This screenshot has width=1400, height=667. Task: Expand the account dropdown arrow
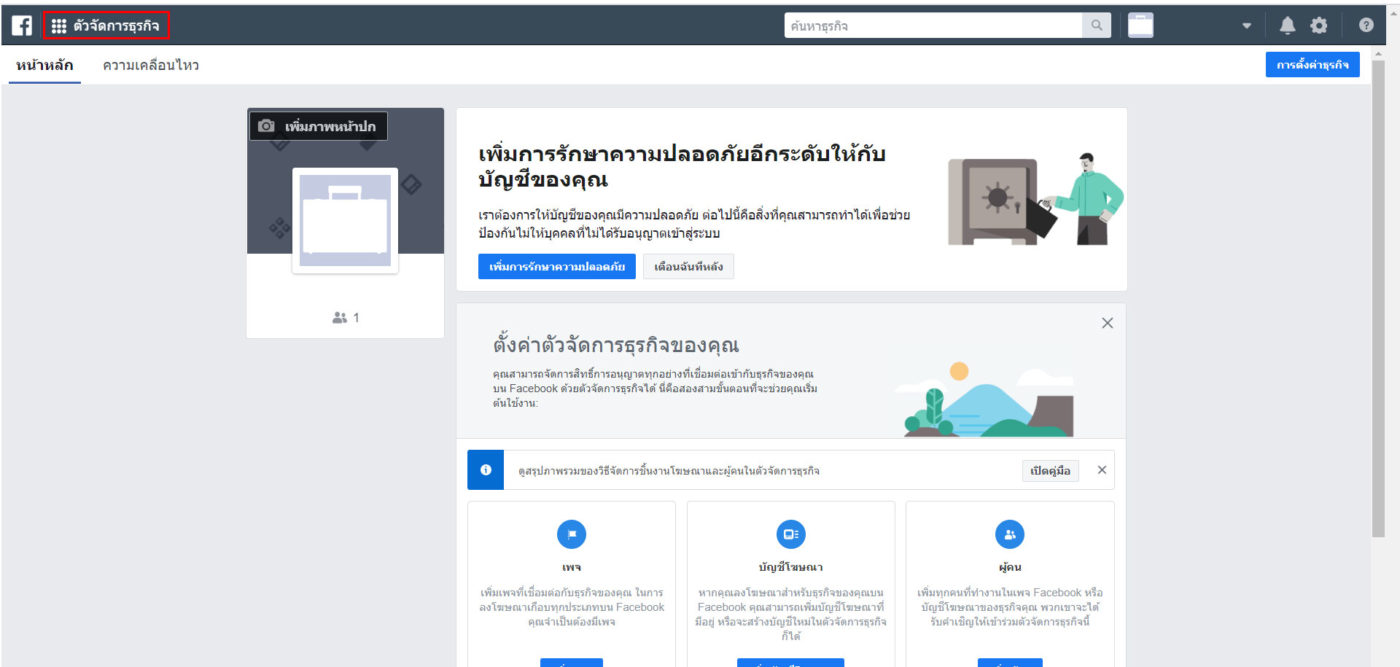(x=1246, y=26)
